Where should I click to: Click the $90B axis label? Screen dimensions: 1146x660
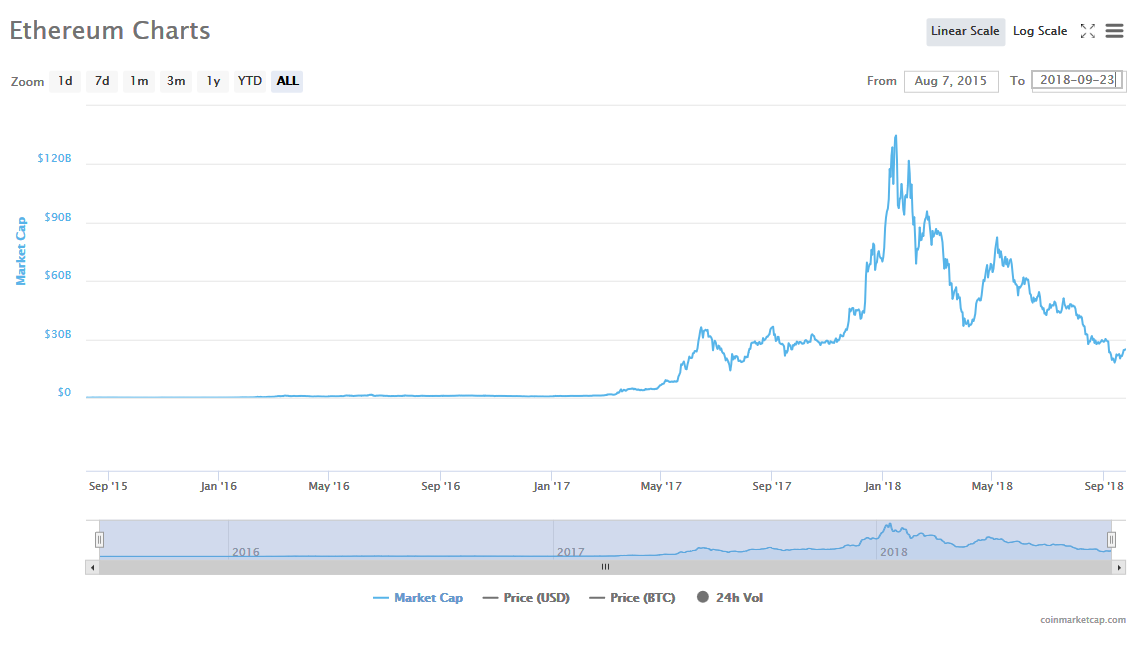point(58,217)
